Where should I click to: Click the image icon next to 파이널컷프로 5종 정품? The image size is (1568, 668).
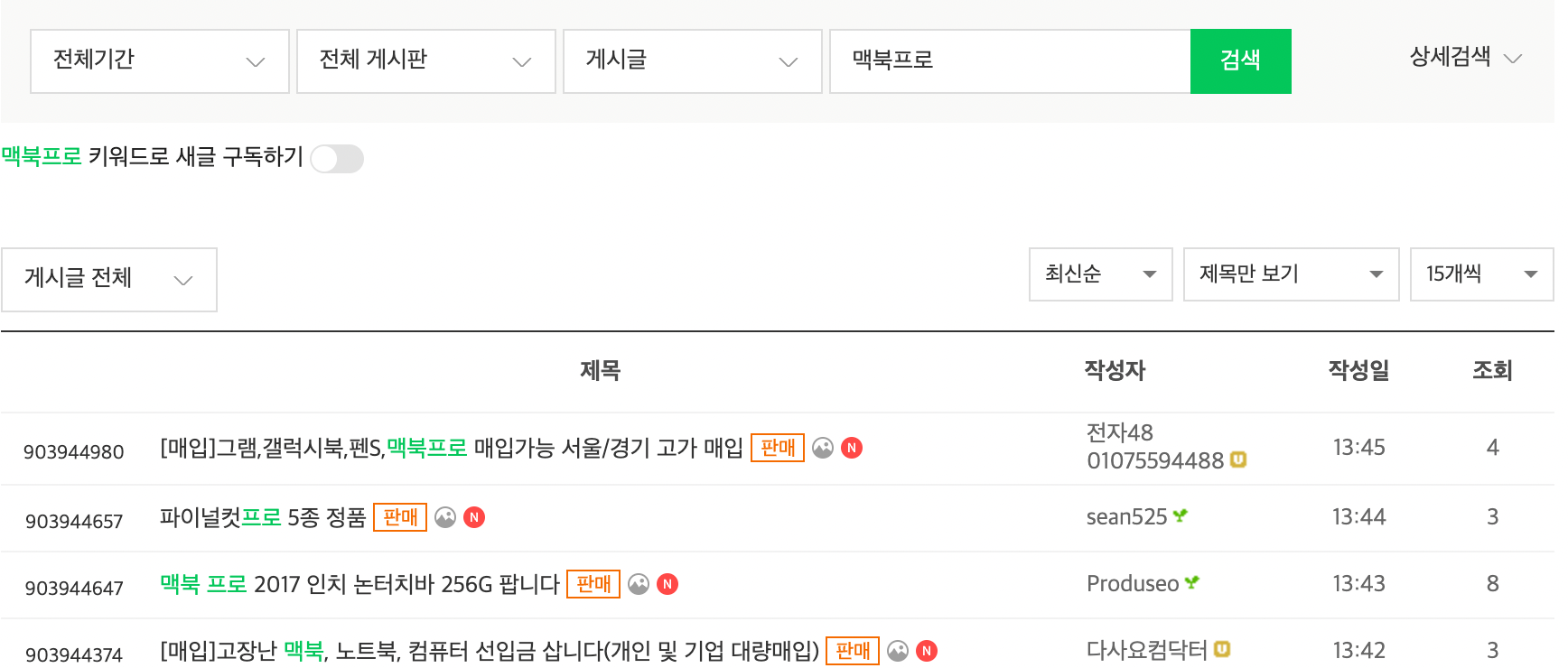[444, 516]
